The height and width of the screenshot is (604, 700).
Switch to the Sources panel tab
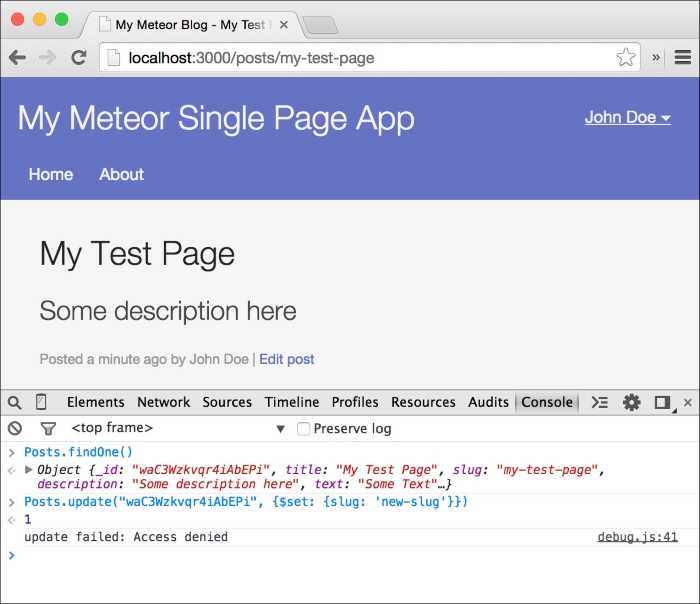227,402
